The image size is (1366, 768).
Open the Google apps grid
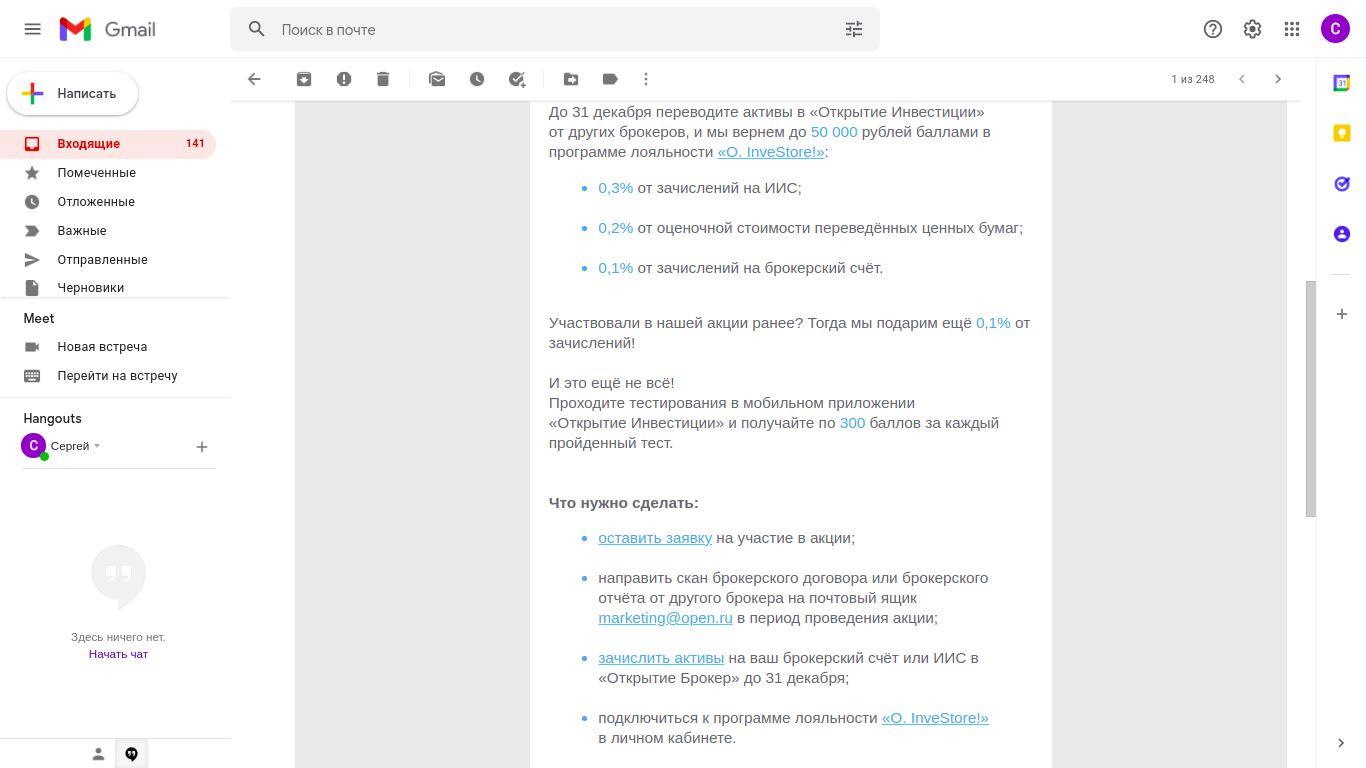1292,29
